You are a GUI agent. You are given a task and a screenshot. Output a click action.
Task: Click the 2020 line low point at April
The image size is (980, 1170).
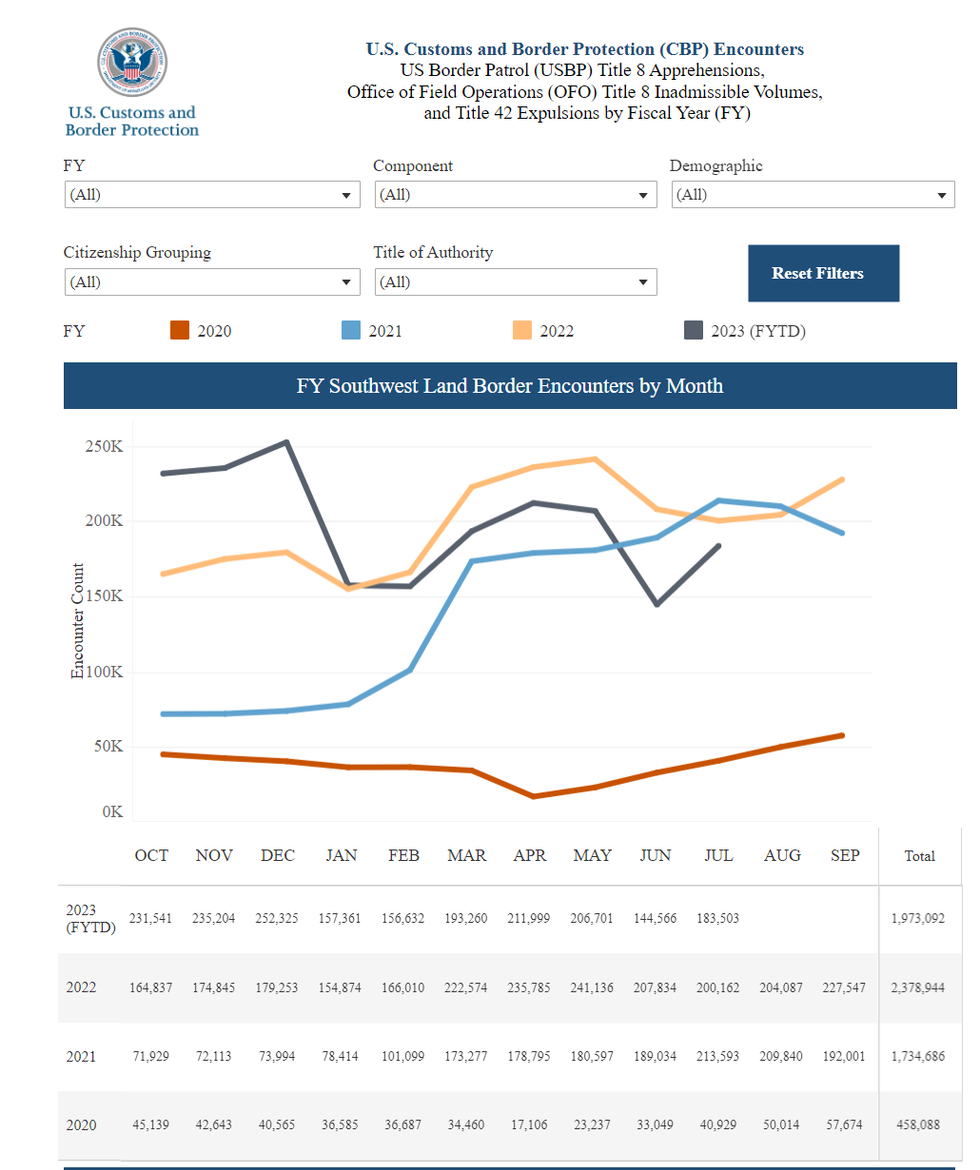pyautogui.click(x=532, y=796)
